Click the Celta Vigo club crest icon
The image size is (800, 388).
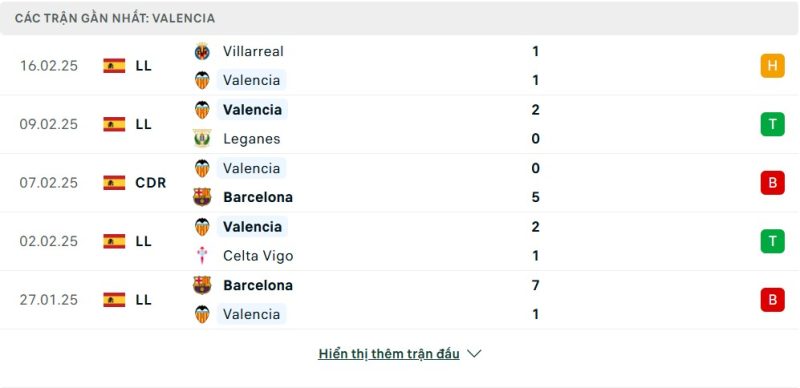point(202,255)
